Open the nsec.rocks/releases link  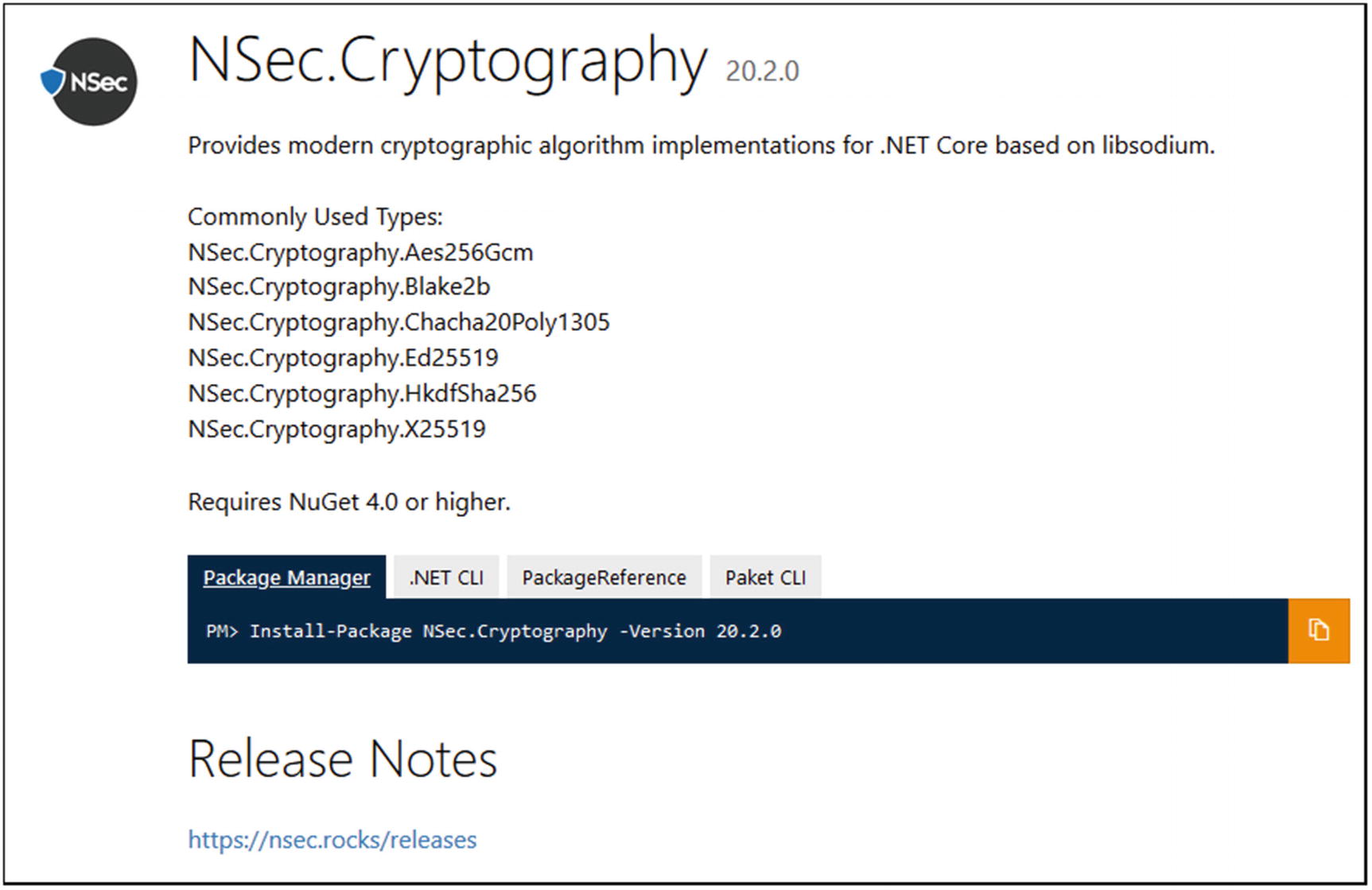point(332,840)
